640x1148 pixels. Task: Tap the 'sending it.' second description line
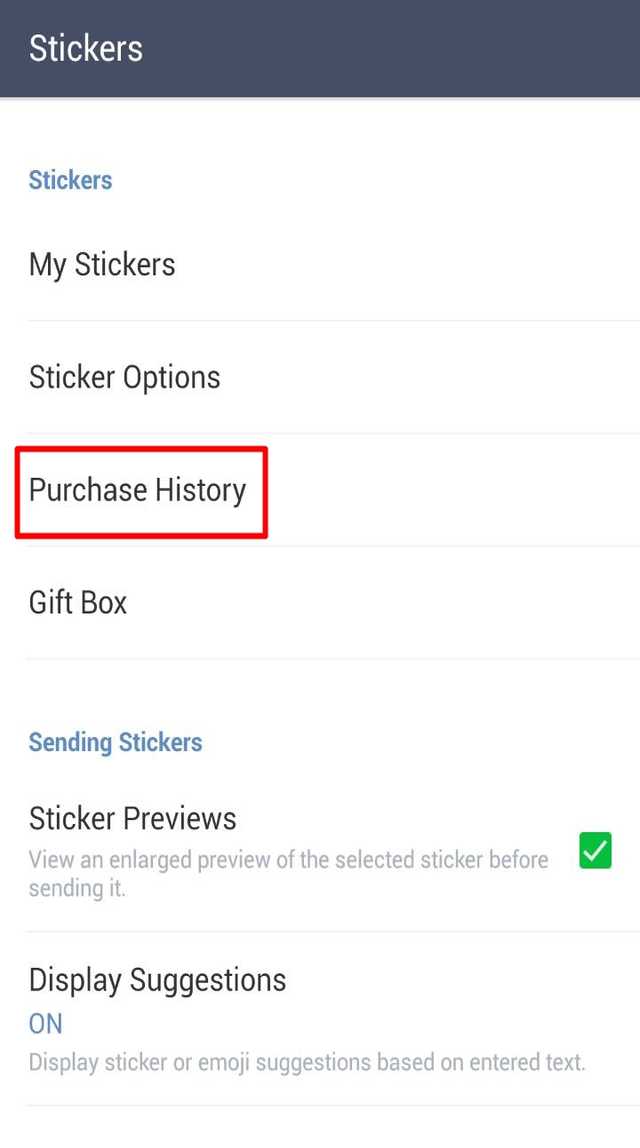point(77,889)
